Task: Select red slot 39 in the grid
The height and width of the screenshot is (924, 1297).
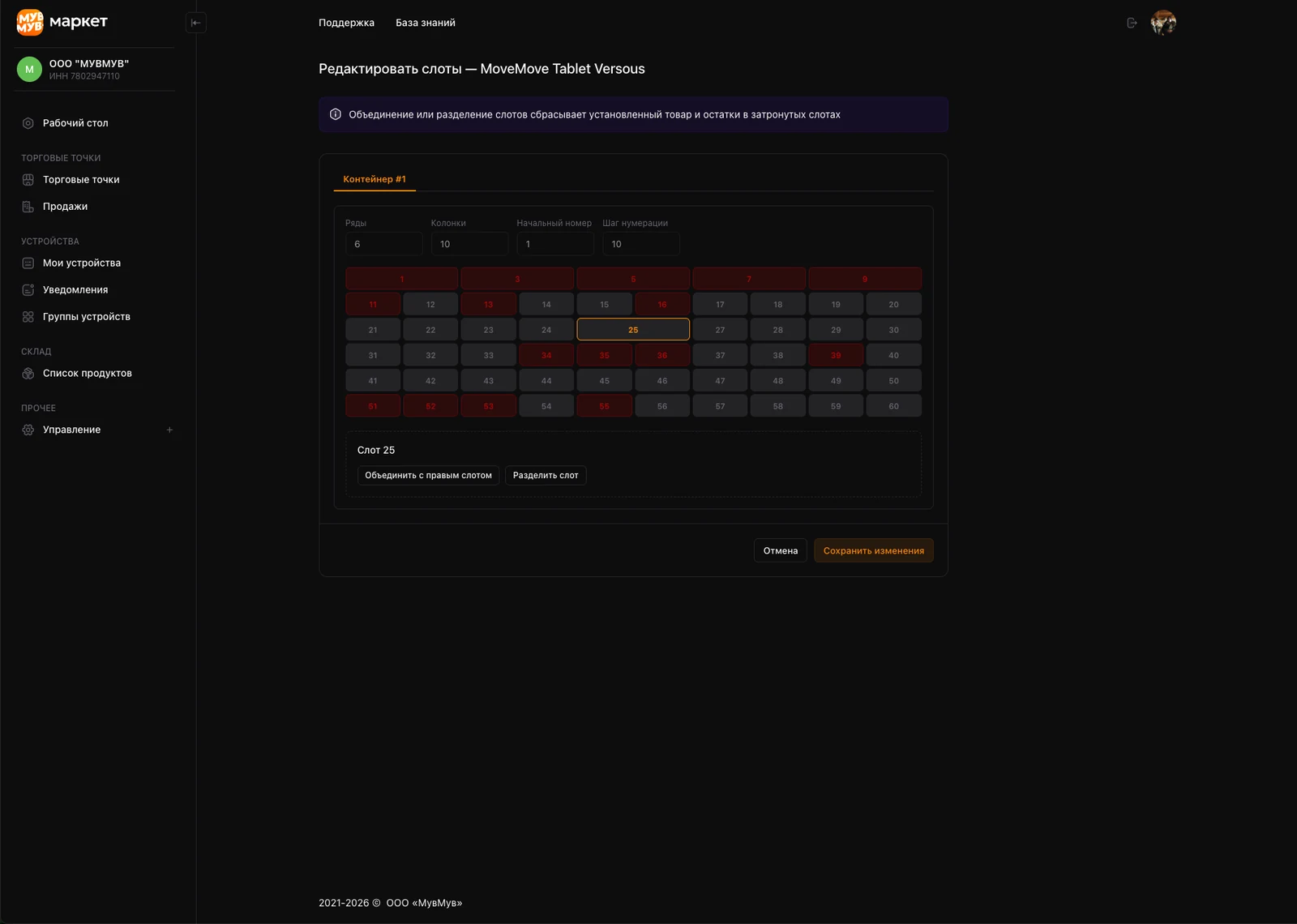Action: (836, 355)
